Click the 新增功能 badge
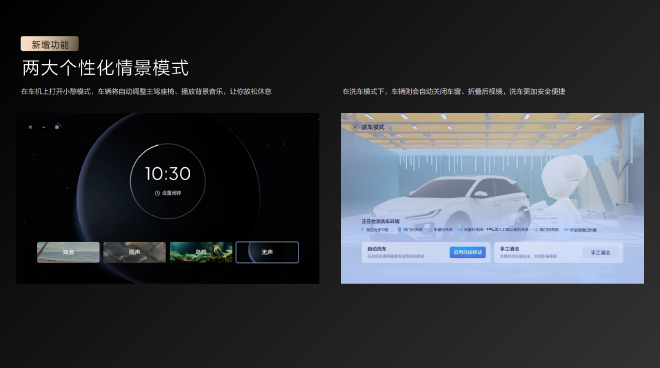This screenshot has height=368, width=660. [50, 44]
